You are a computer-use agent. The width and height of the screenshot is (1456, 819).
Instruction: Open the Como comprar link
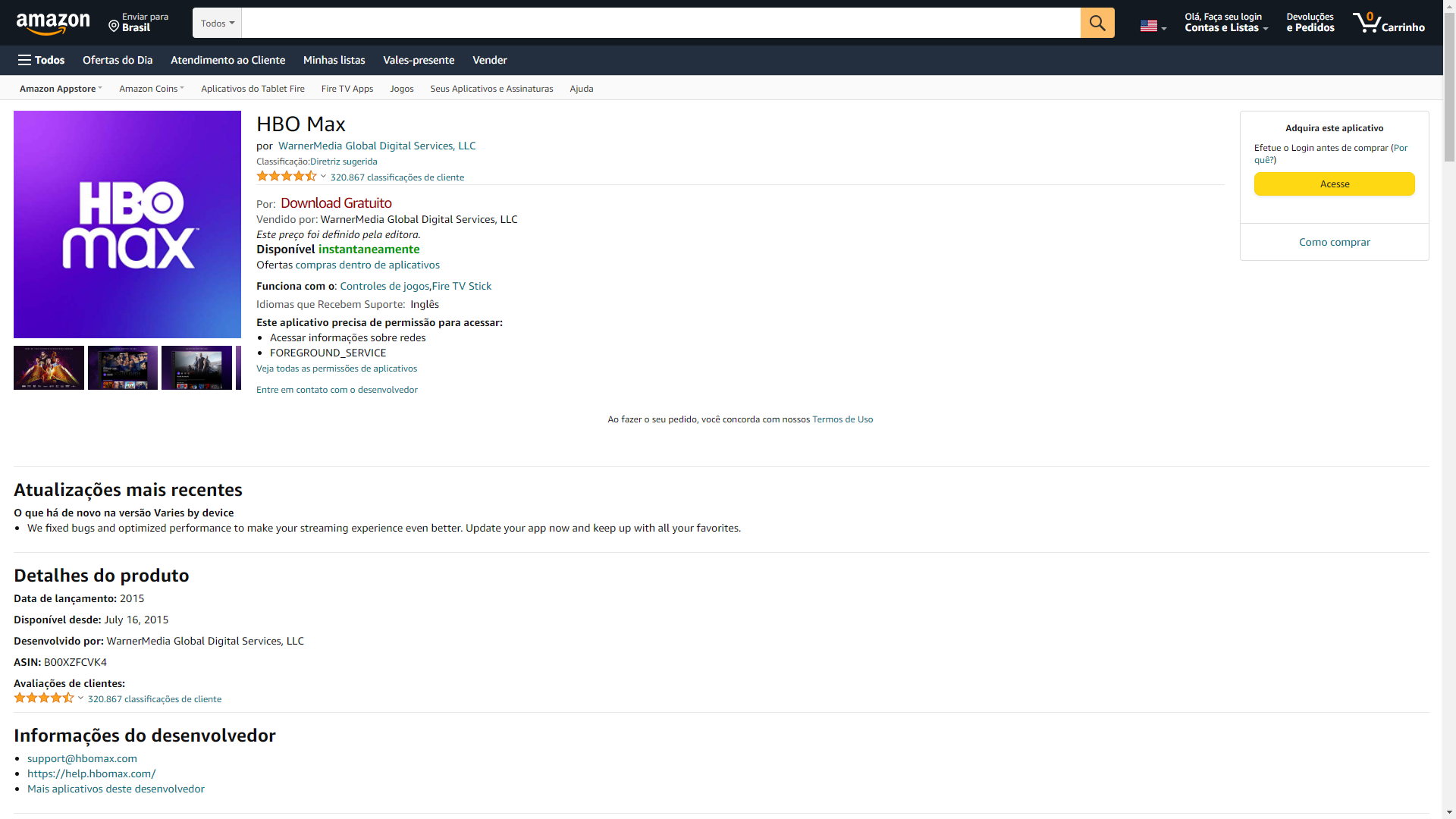1334,243
